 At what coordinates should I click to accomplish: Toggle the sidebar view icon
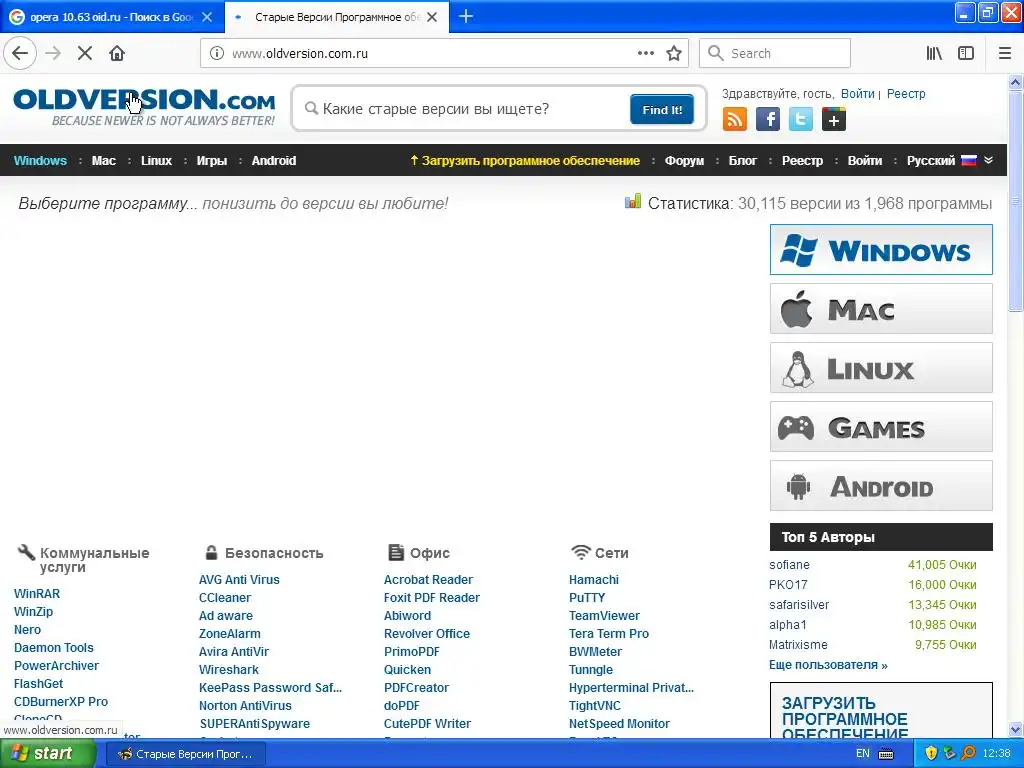coord(966,54)
